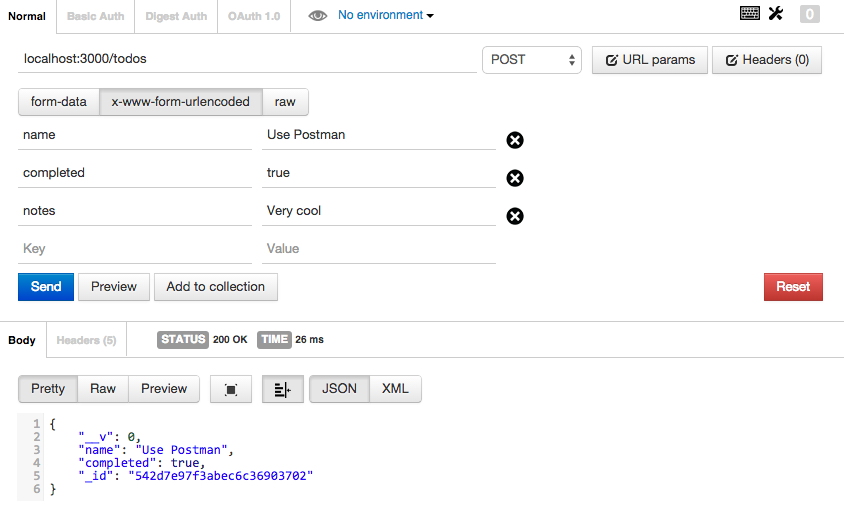Open the keyboard shortcuts icon
The image size is (844, 525).
coord(749,14)
